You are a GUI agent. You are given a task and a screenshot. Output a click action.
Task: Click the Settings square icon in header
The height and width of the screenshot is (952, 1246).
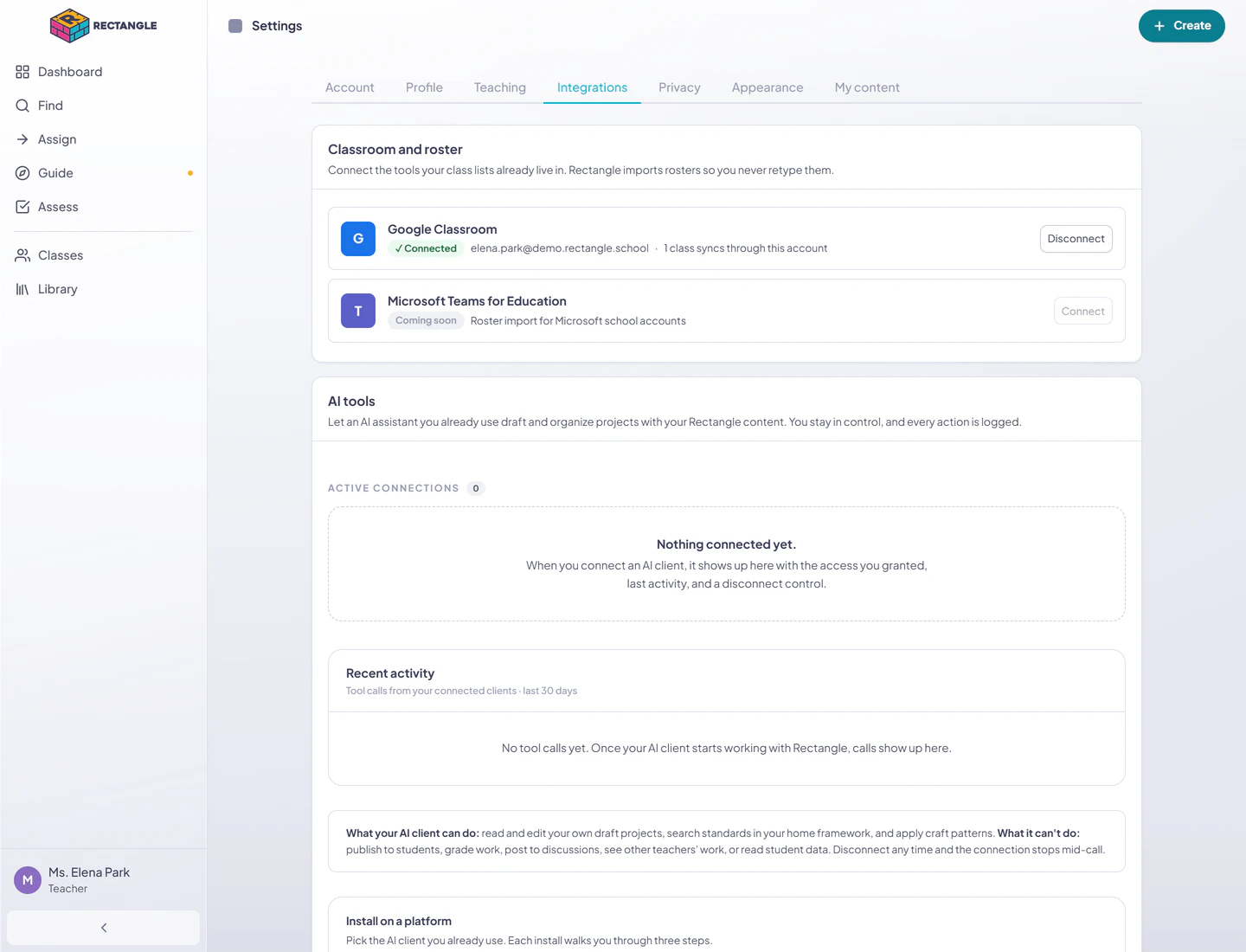click(x=235, y=26)
